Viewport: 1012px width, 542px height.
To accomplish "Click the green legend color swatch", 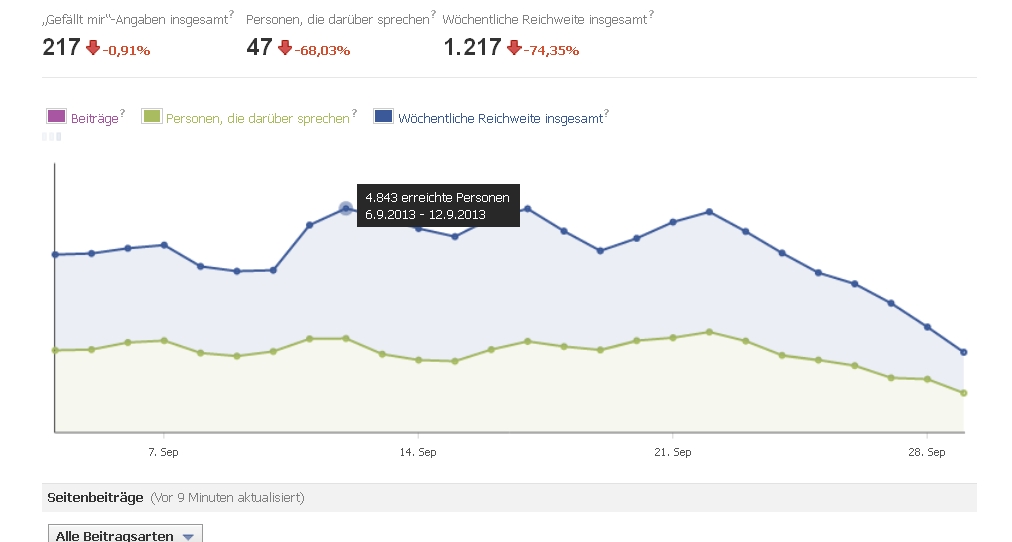I will pos(151,117).
